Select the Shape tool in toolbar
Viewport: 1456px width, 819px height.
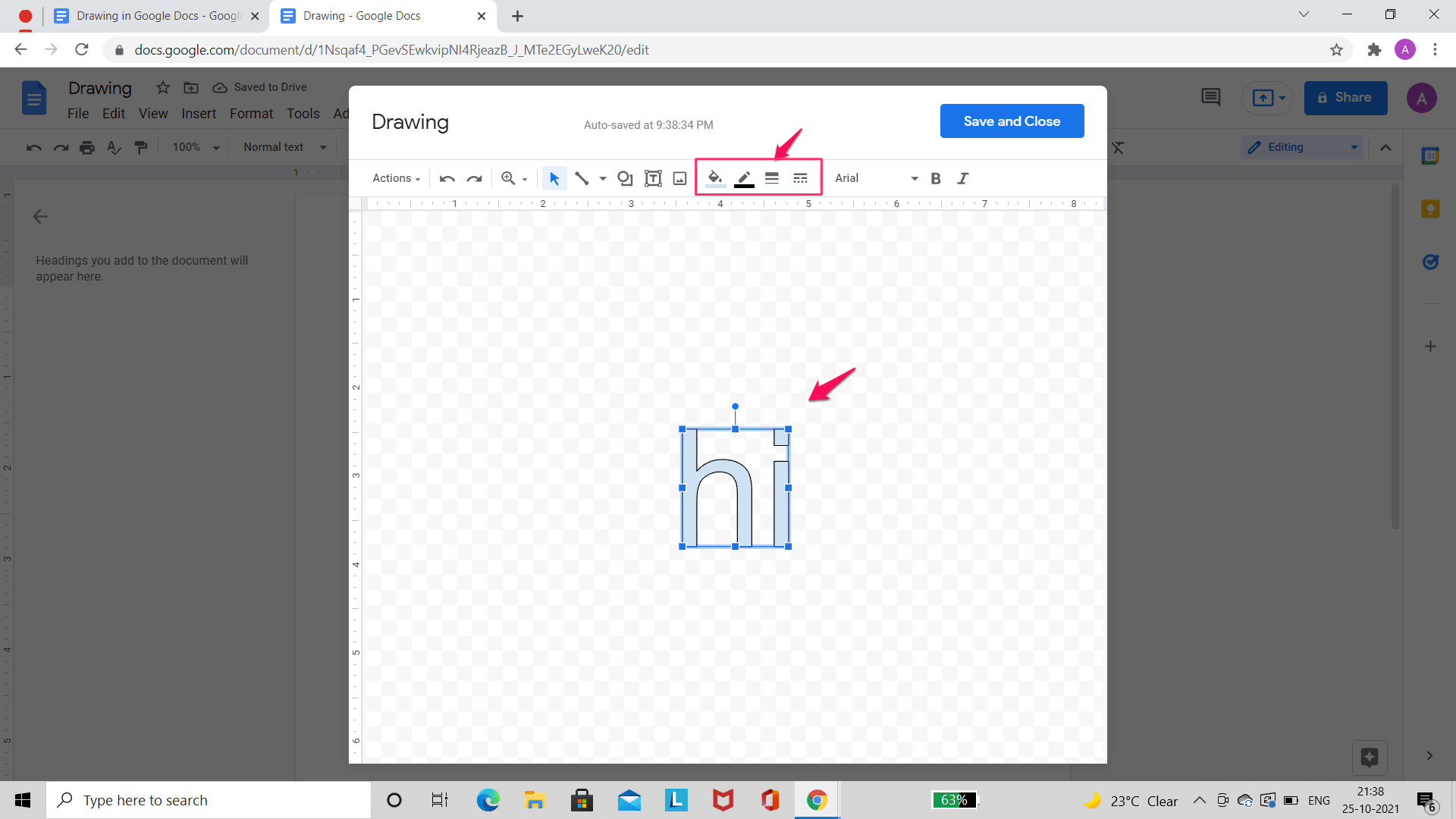point(624,178)
